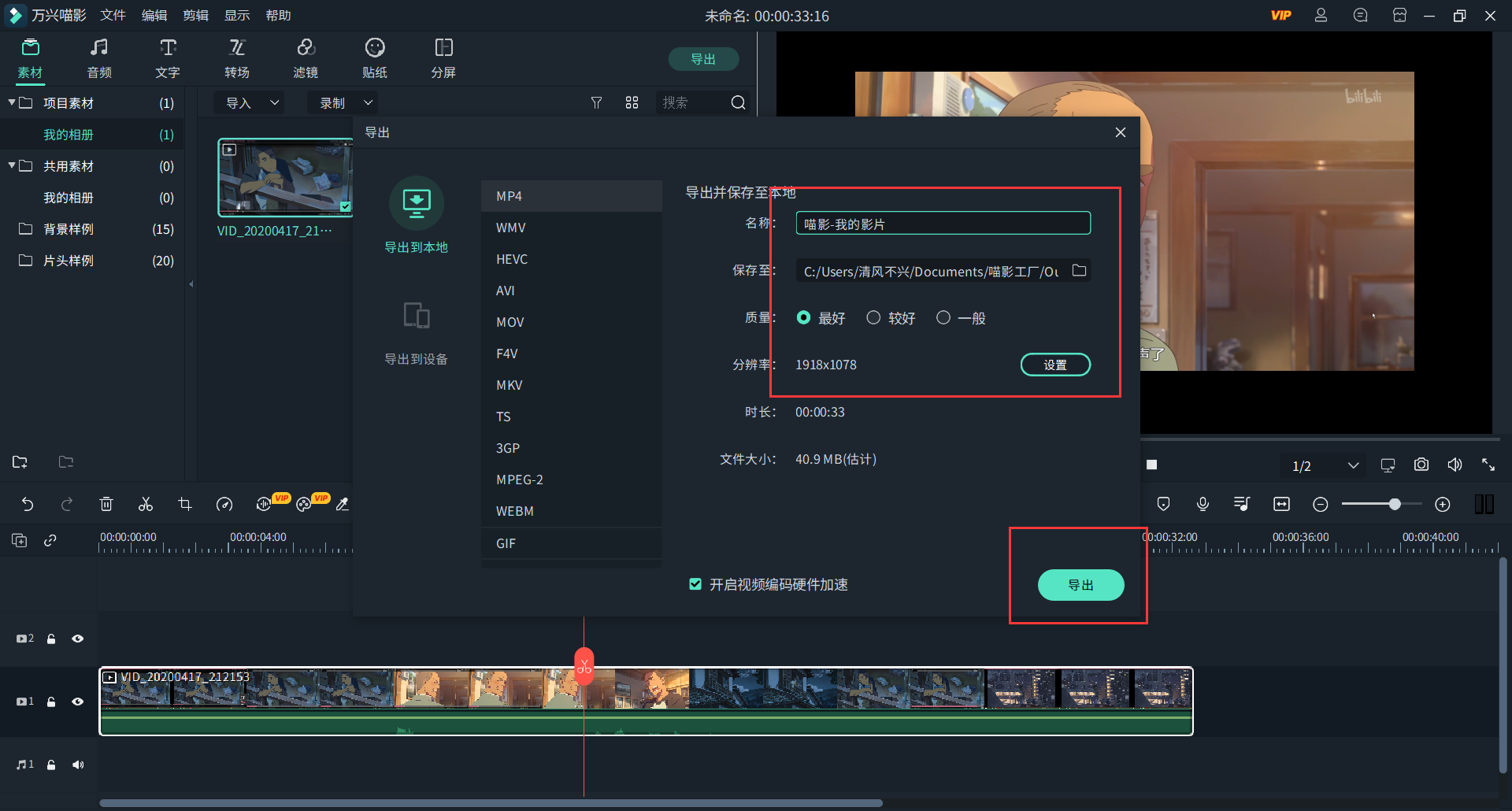Open the 录制 record dropdown

tap(345, 103)
